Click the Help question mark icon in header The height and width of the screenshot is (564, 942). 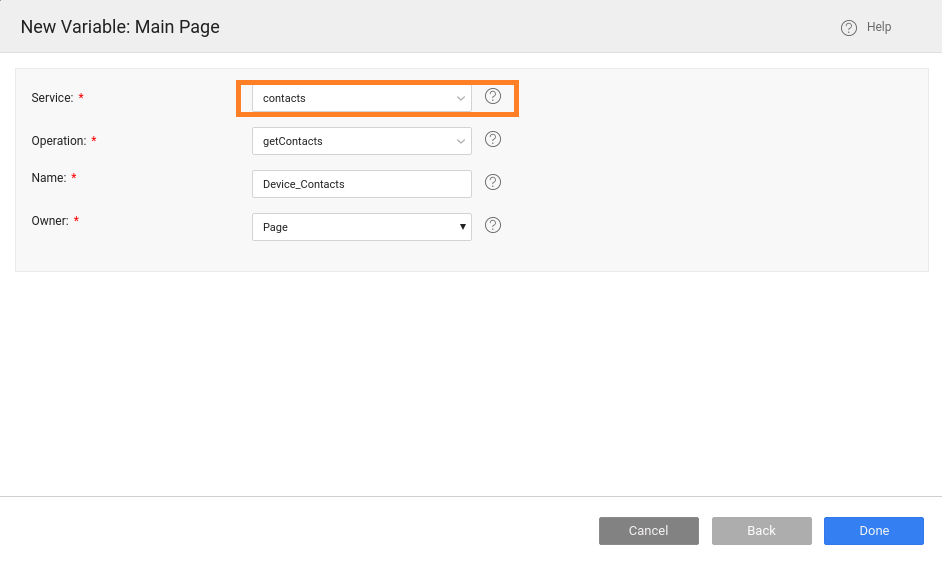(849, 28)
